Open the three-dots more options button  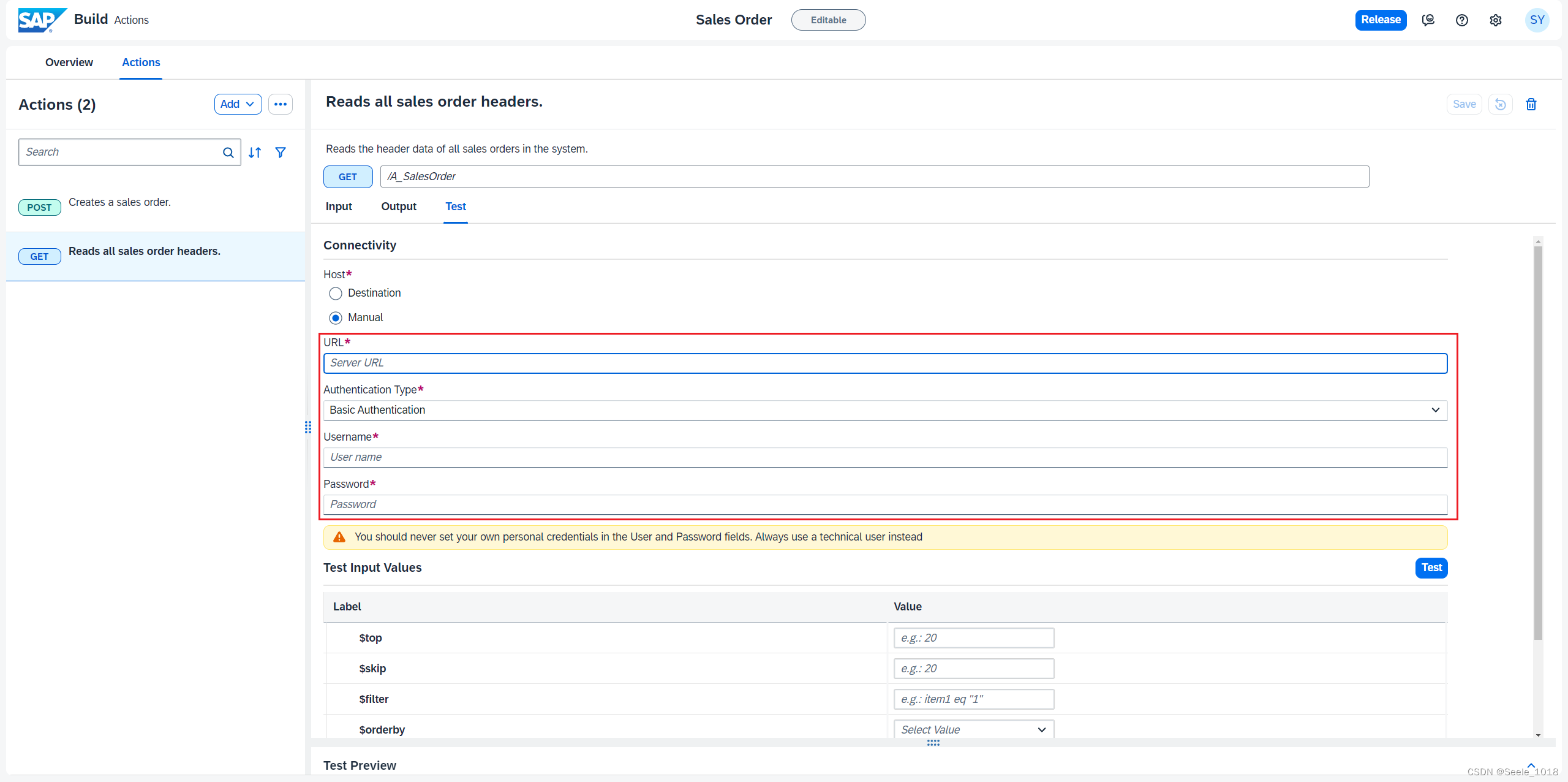tap(280, 104)
